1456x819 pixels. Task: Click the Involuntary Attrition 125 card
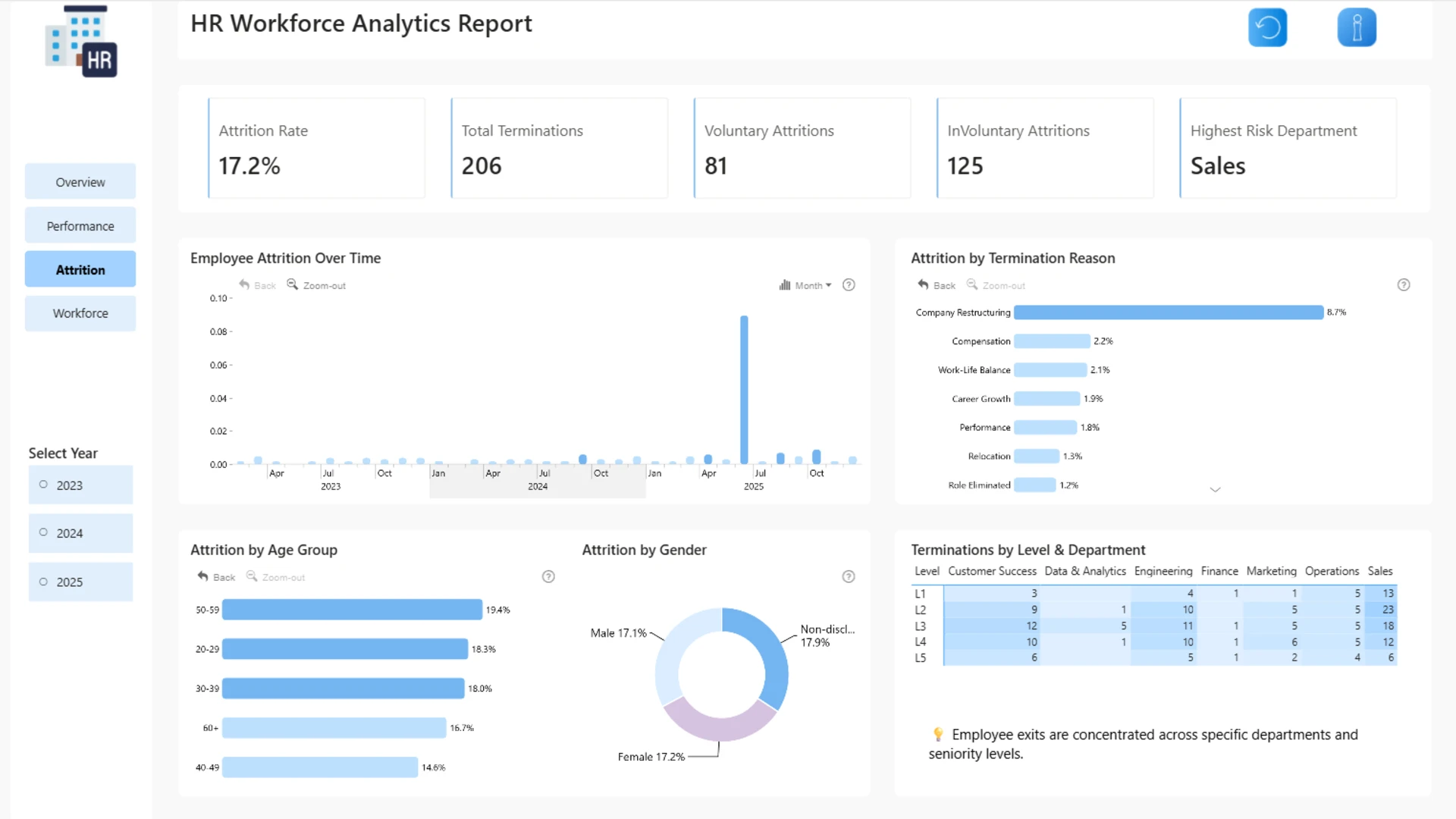pyautogui.click(x=1045, y=148)
